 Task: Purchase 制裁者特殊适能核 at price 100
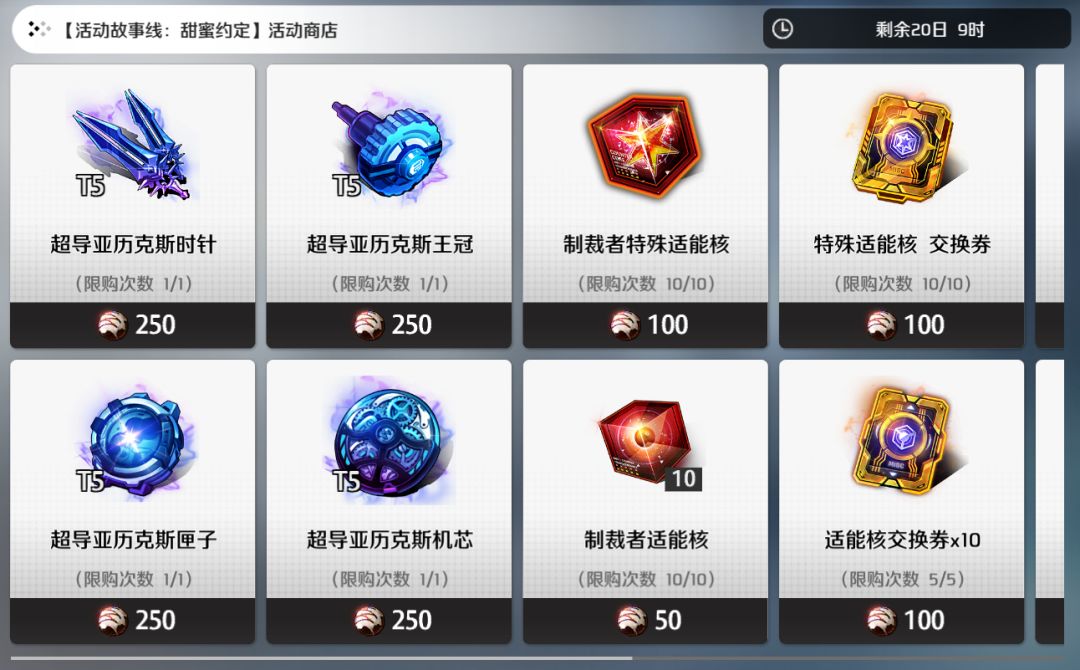pyautogui.click(x=645, y=324)
